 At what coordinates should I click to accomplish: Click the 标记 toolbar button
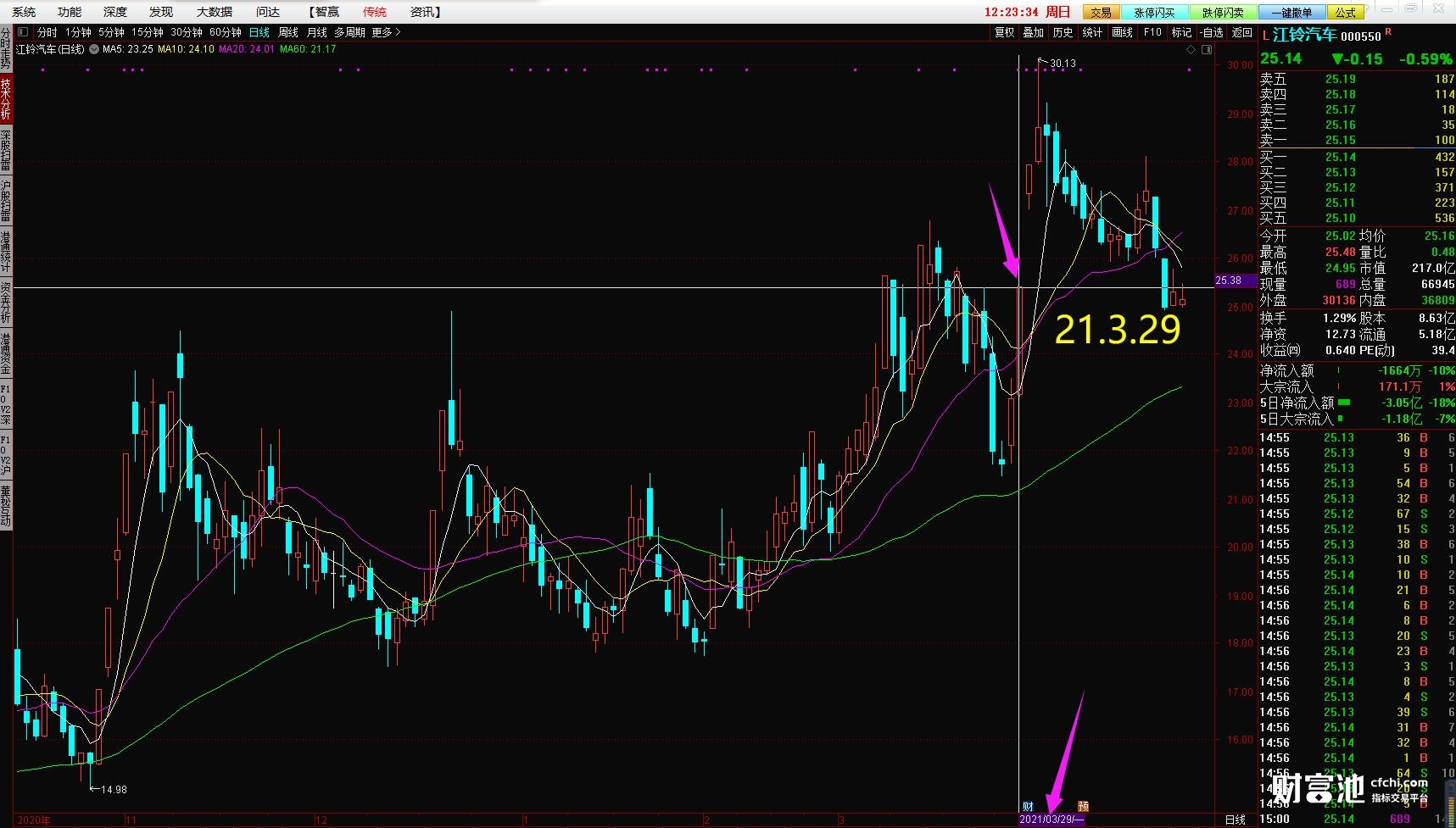1181,32
